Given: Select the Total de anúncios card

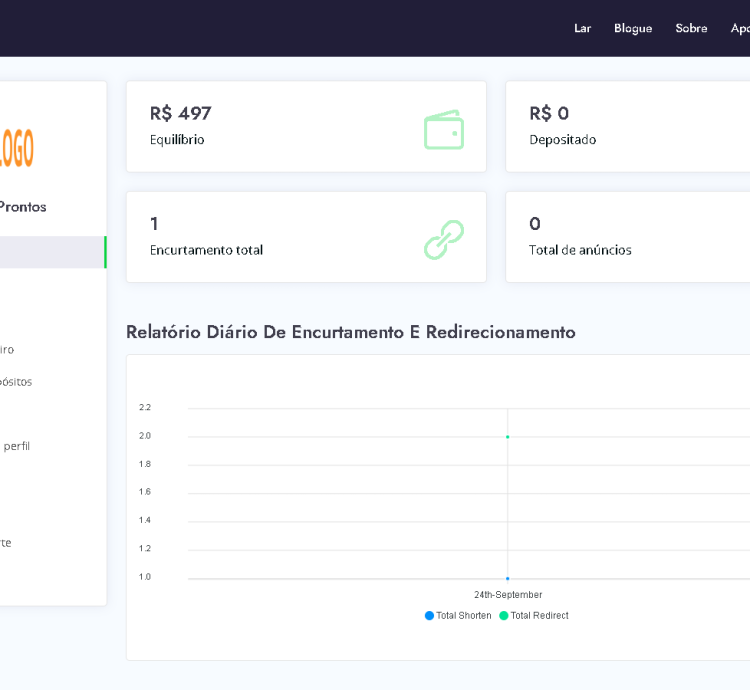Looking at the screenshot, I should [x=628, y=237].
